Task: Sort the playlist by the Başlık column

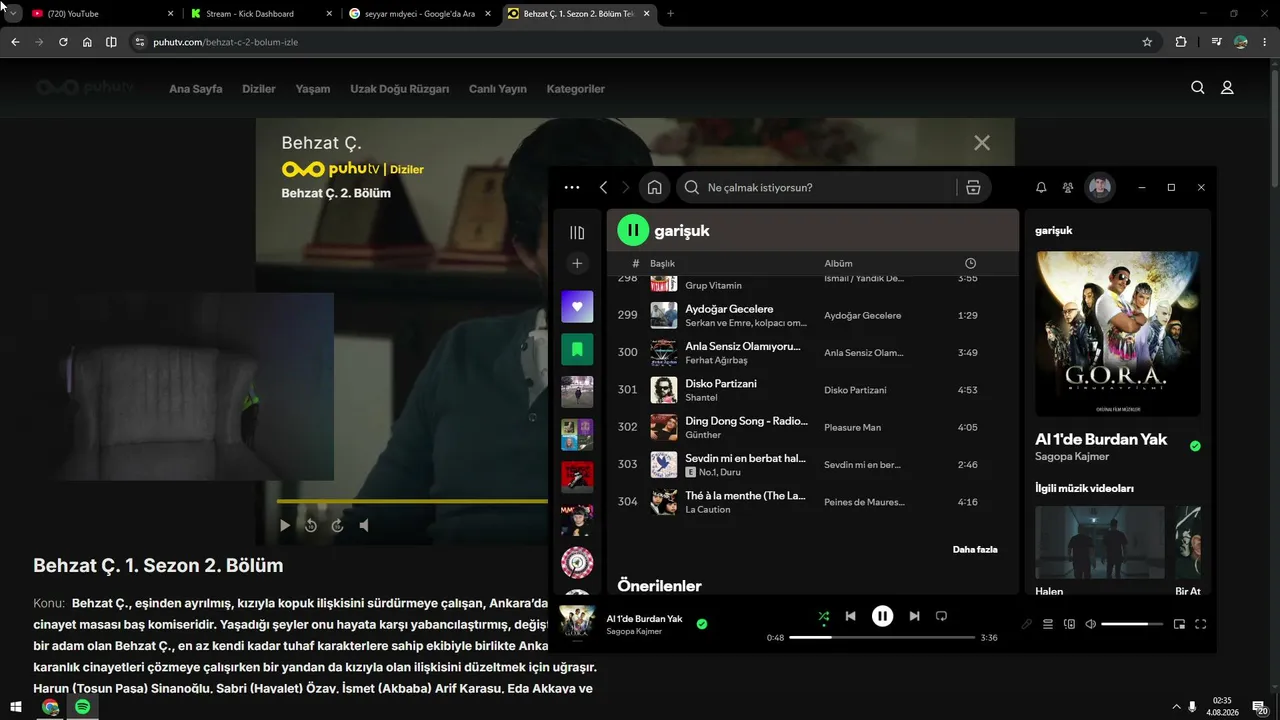Action: [x=663, y=263]
